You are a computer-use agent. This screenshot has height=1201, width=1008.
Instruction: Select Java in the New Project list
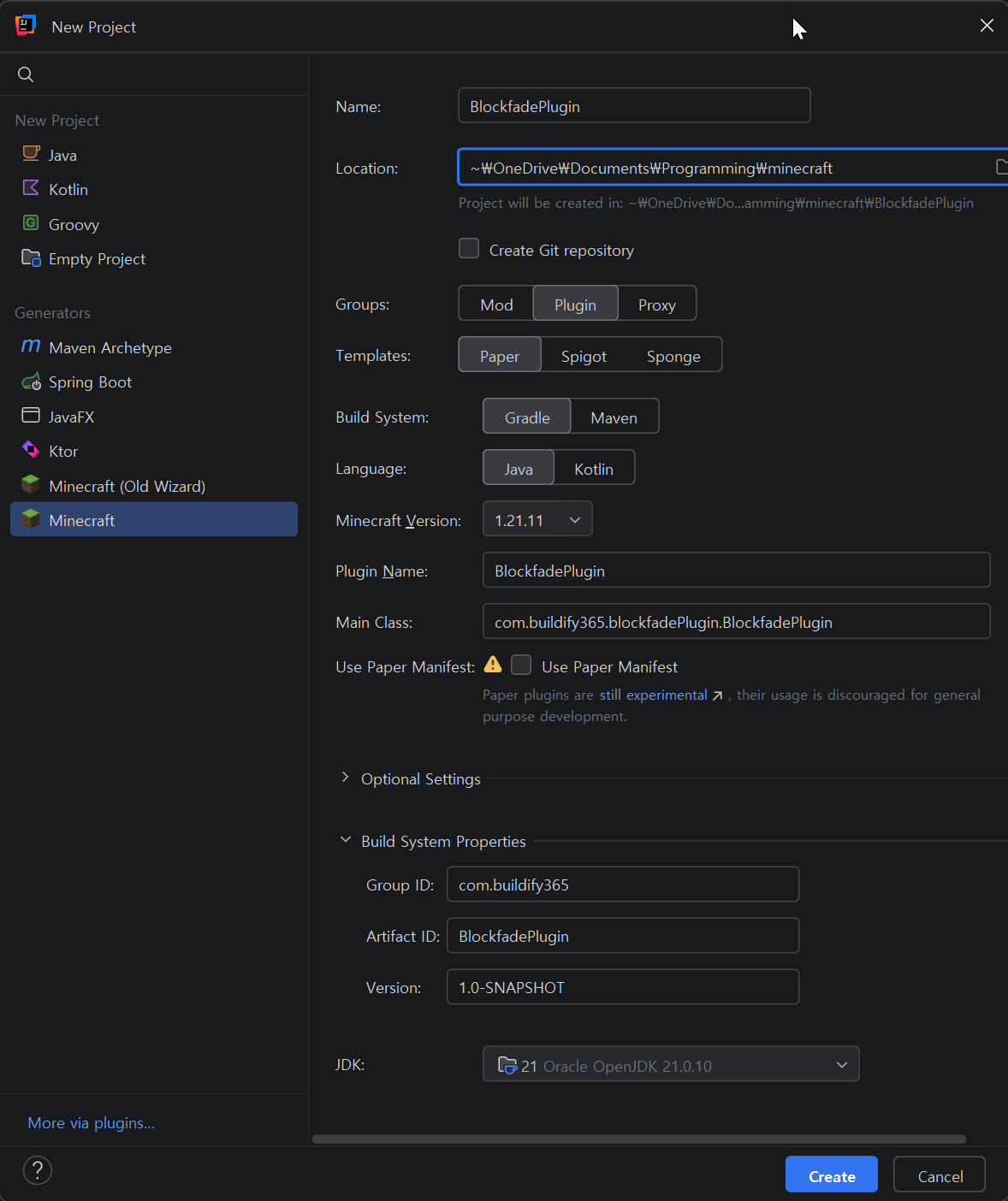pos(154,155)
